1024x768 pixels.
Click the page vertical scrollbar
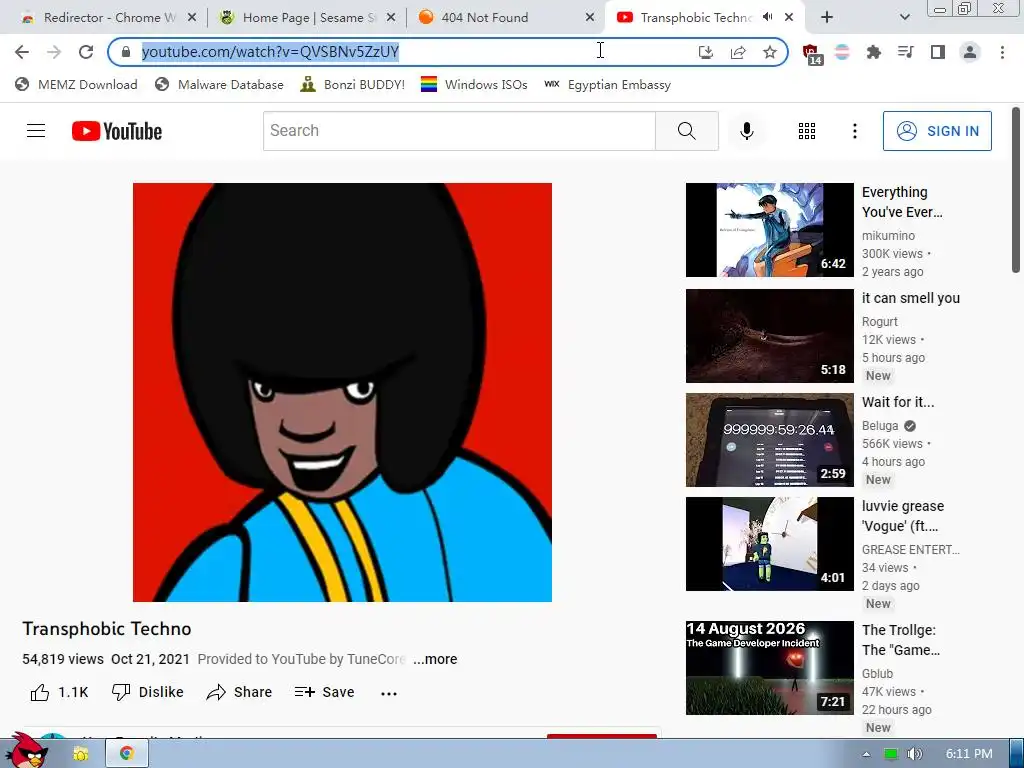click(1016, 189)
